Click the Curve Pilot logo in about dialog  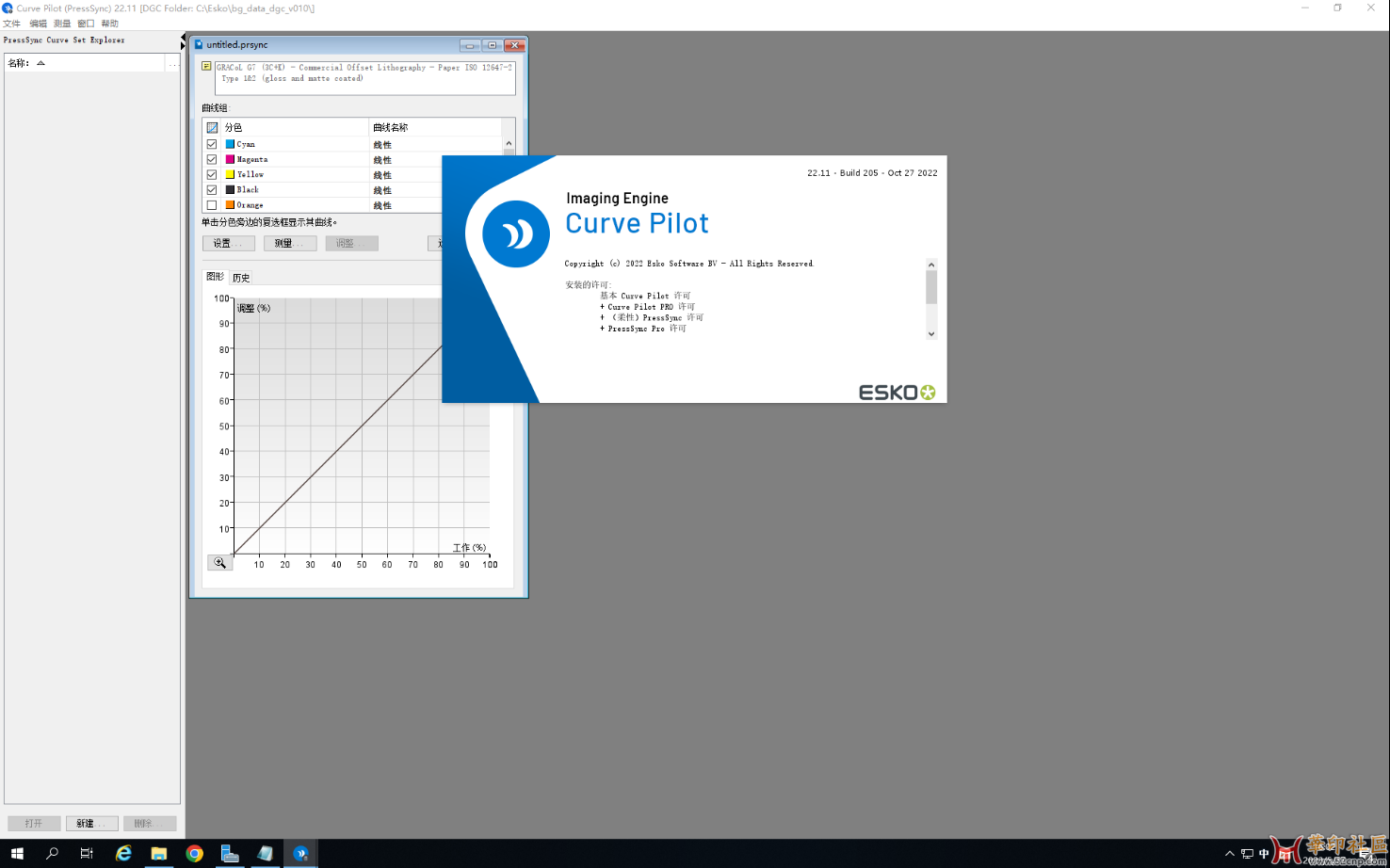point(516,233)
